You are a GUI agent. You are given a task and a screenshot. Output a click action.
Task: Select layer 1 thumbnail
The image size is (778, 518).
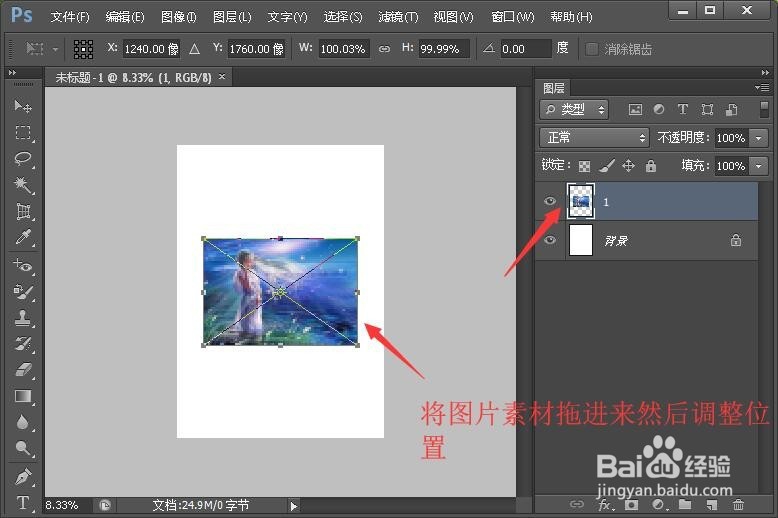coord(581,201)
